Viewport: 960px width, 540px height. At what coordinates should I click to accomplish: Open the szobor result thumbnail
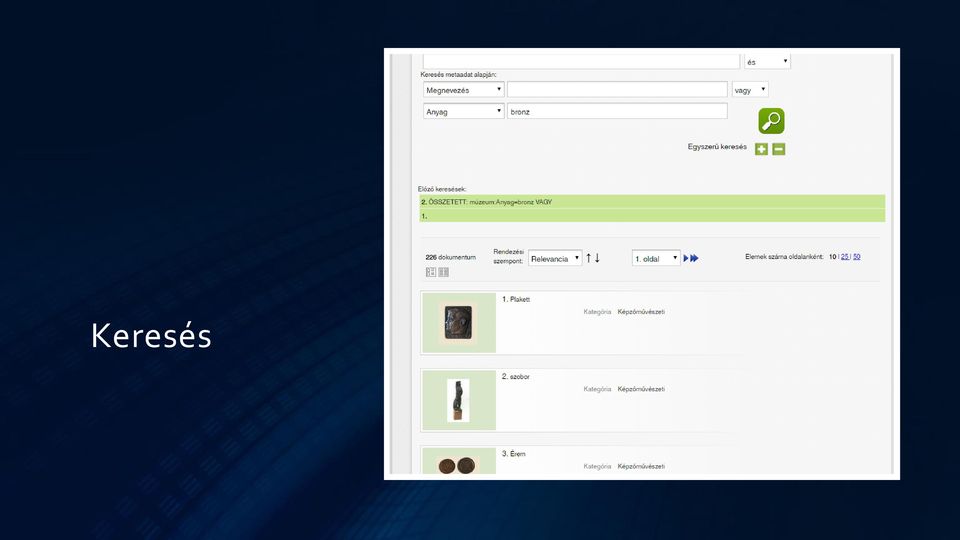[459, 400]
